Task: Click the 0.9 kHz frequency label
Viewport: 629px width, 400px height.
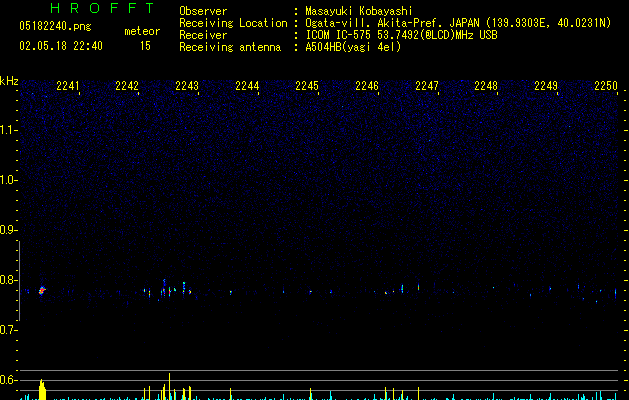Action: [x=8, y=230]
